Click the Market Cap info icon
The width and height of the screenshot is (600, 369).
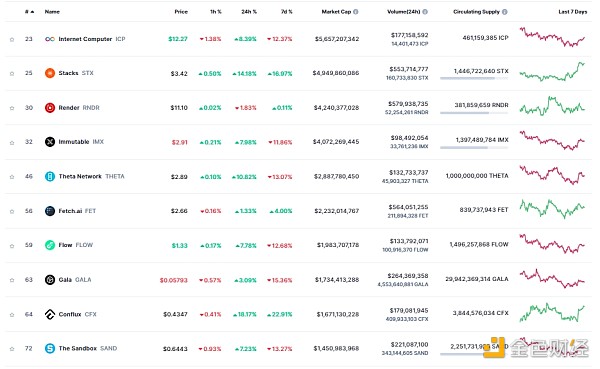coord(356,12)
